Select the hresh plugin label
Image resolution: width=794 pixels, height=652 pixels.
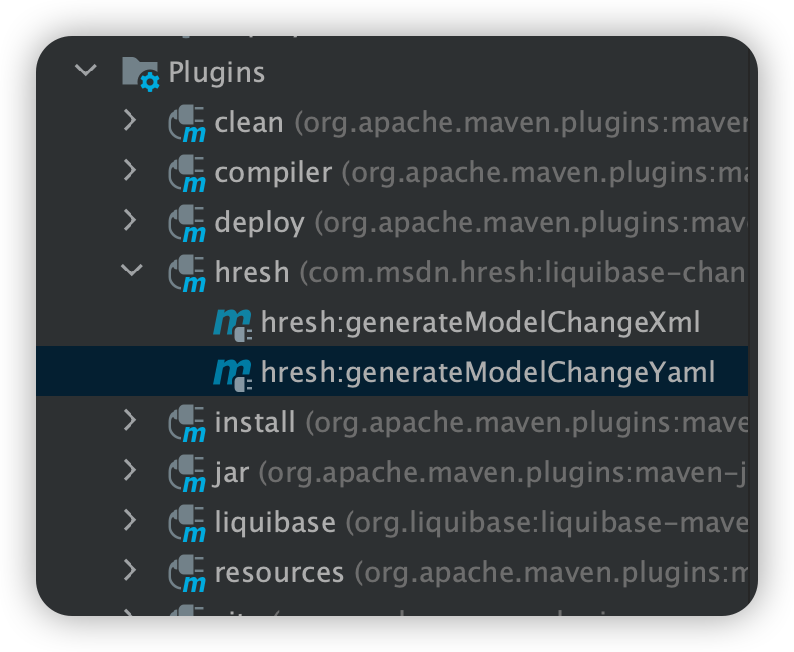click(252, 272)
